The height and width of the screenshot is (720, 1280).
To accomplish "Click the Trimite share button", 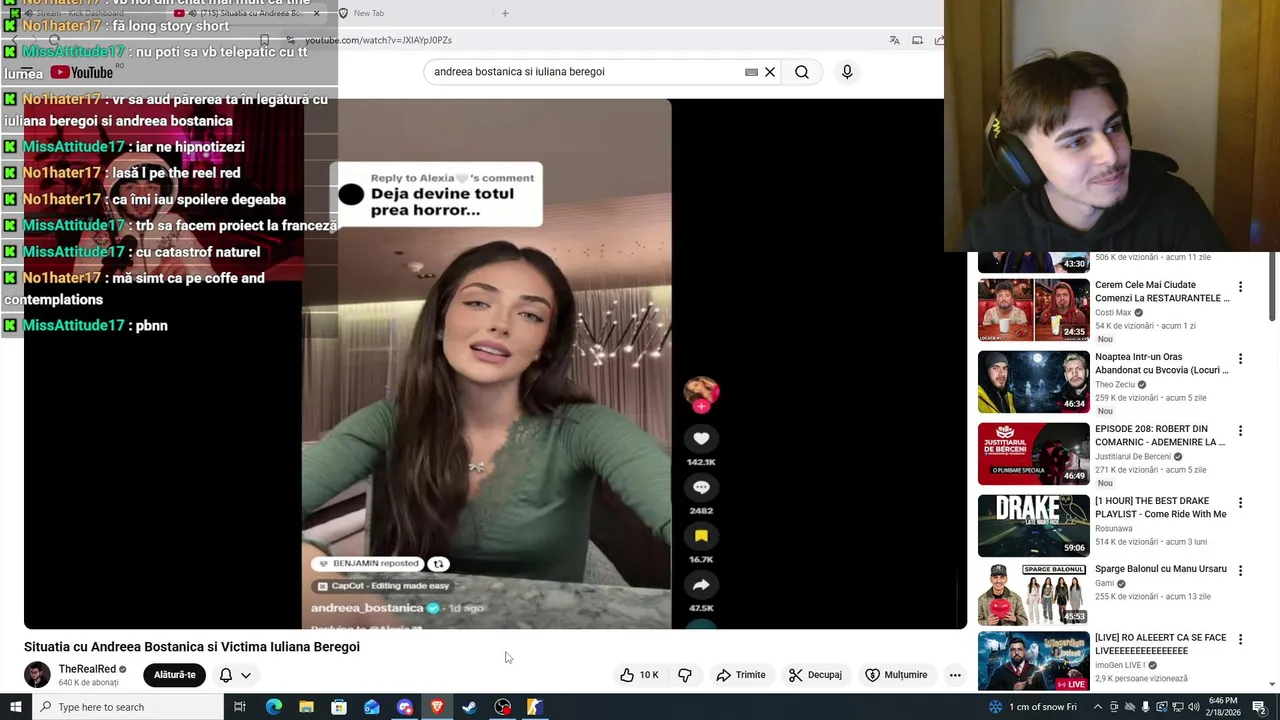I will pyautogui.click(x=741, y=675).
